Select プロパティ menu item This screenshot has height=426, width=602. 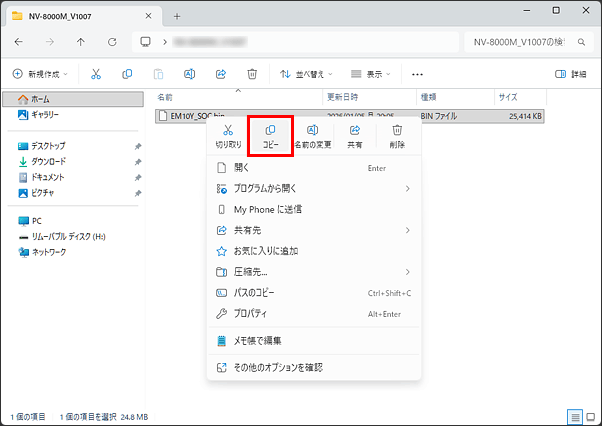click(x=314, y=314)
